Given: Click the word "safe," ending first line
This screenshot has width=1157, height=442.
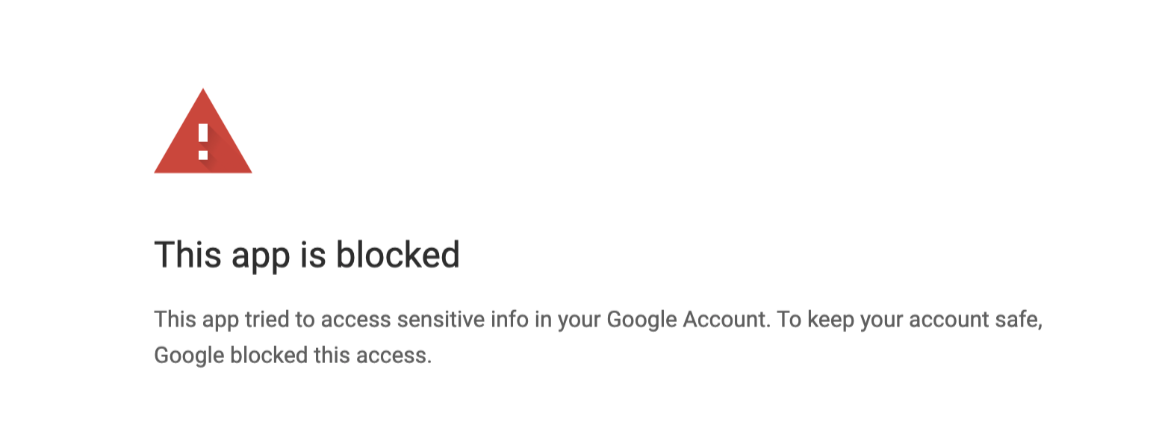Looking at the screenshot, I should pos(1017,322).
